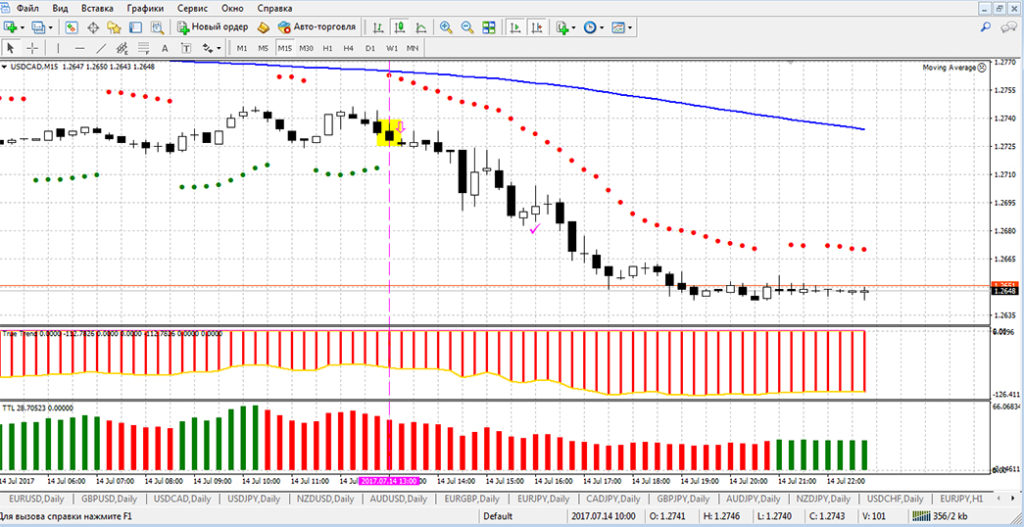1024x527 pixels.
Task: Click the Templates icon
Action: click(x=617, y=27)
